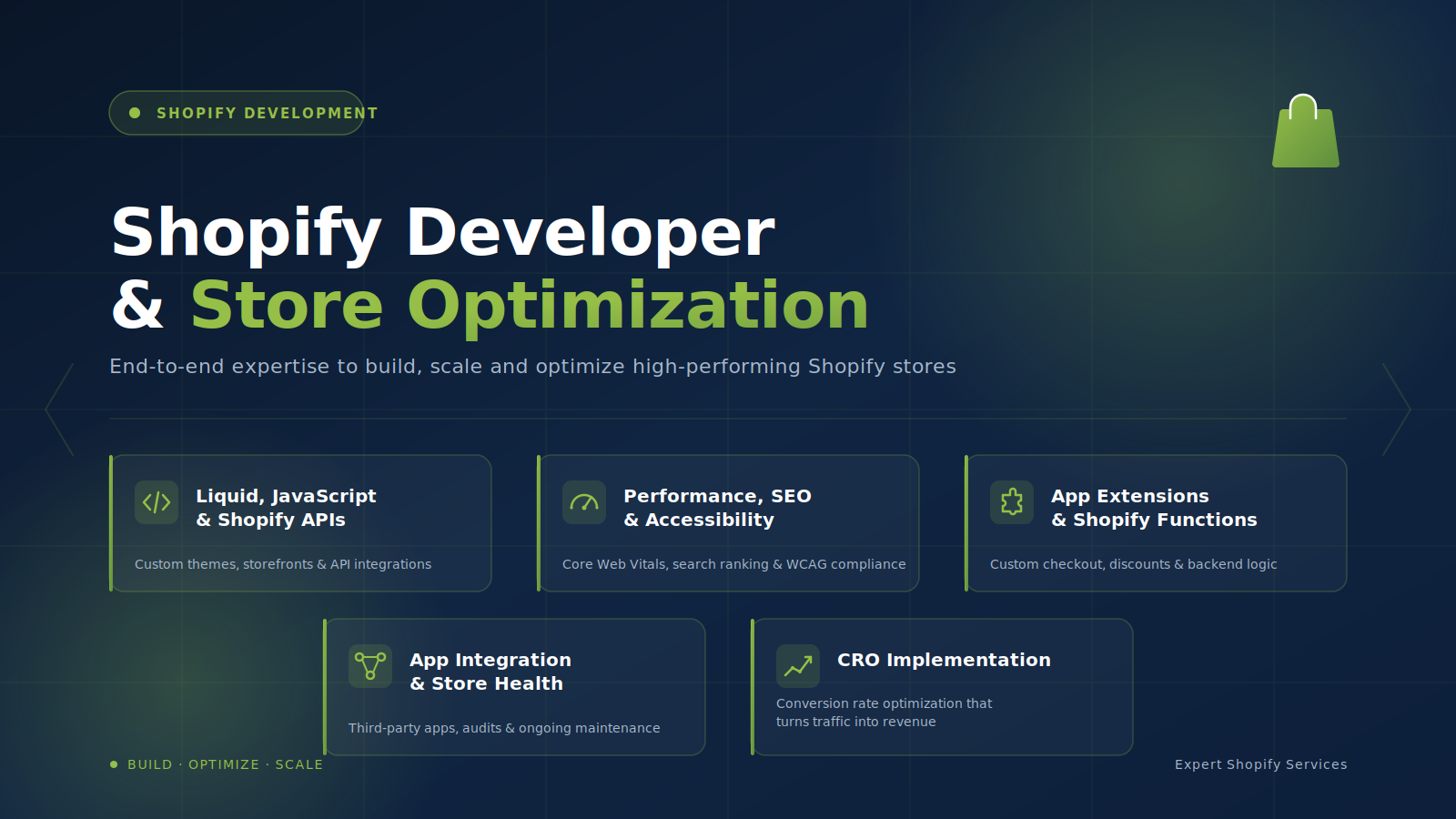
Task: Open the Performance, SEO & Accessibility card
Action: coord(728,523)
